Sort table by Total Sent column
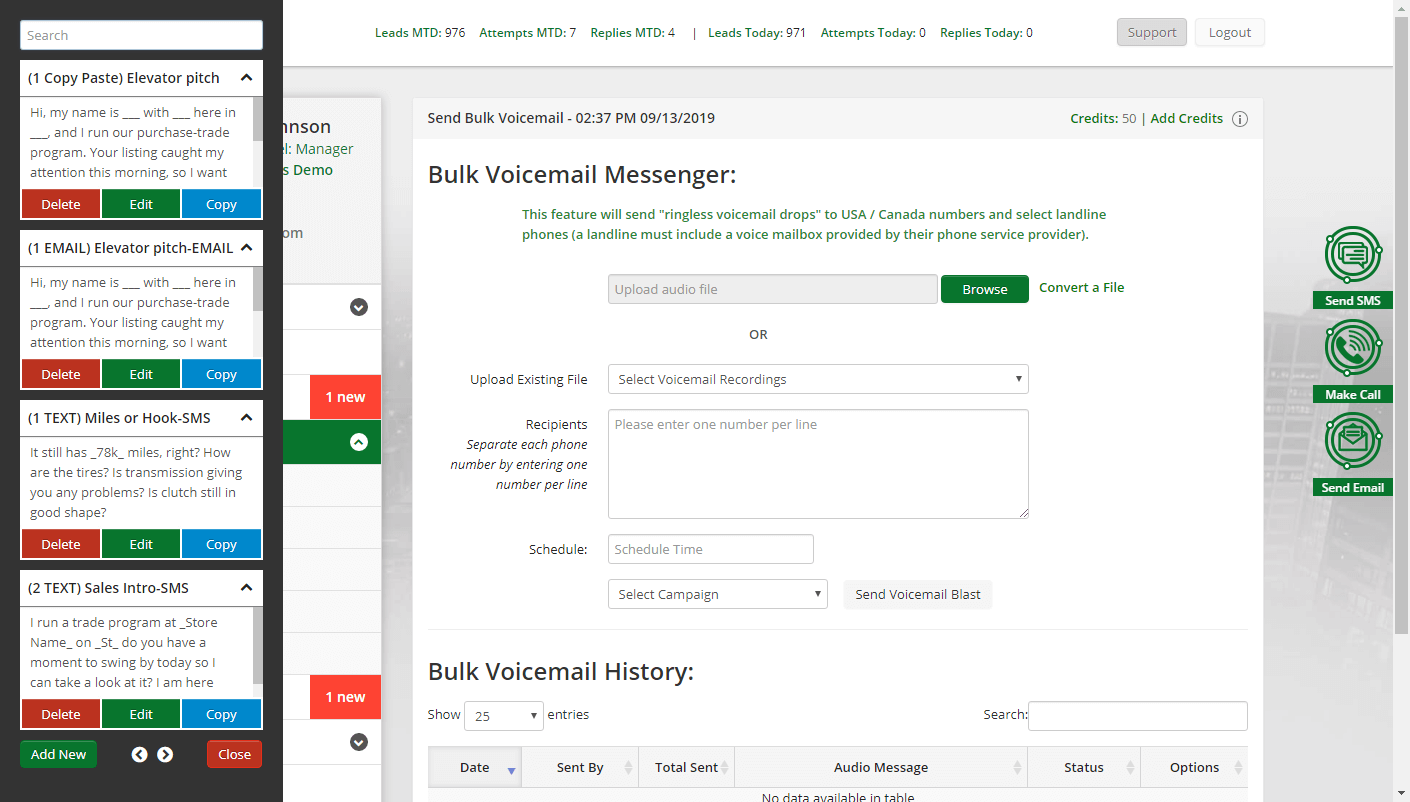Image resolution: width=1410 pixels, height=802 pixels. (x=686, y=767)
